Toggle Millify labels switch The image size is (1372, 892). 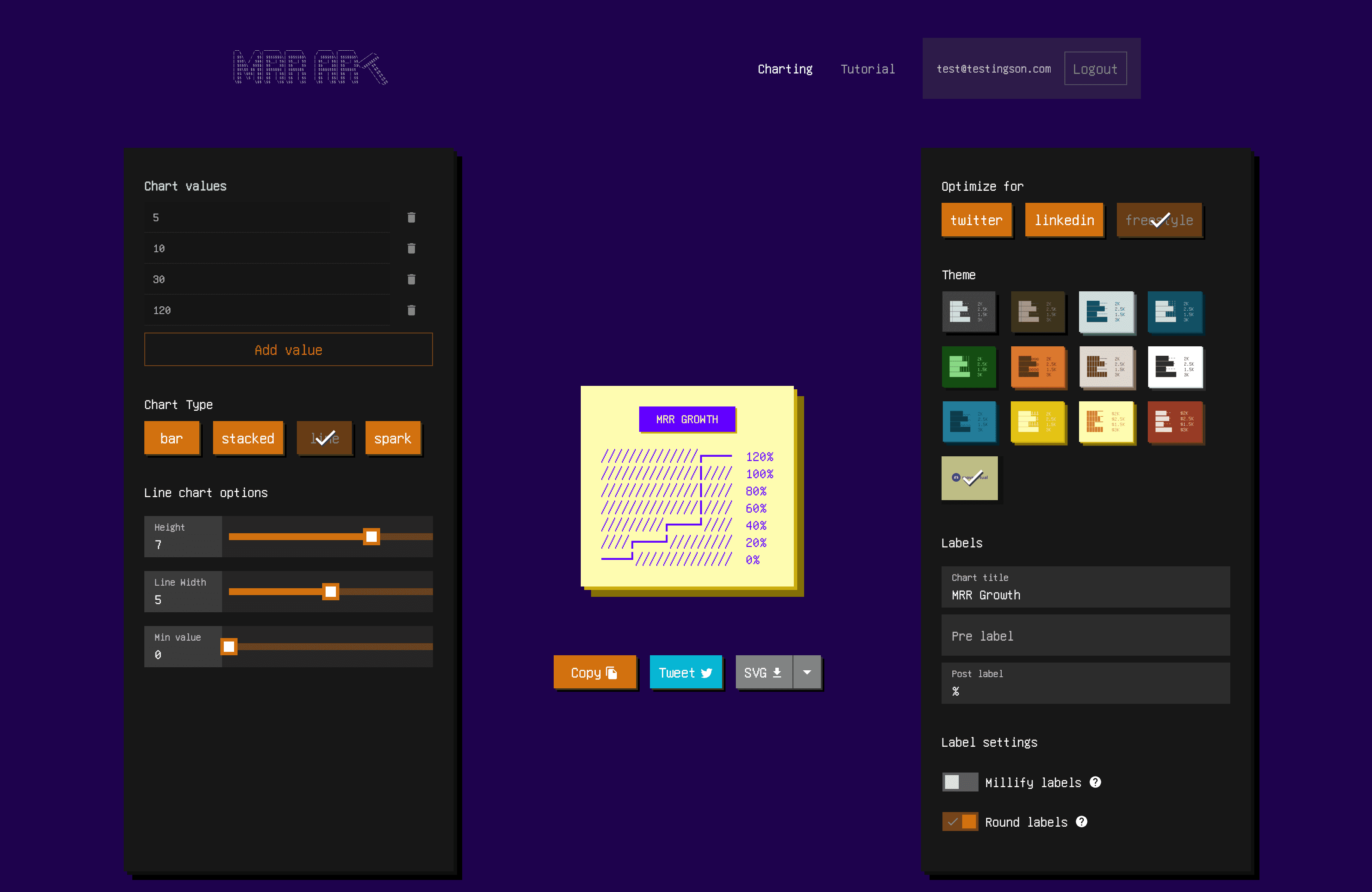[960, 782]
